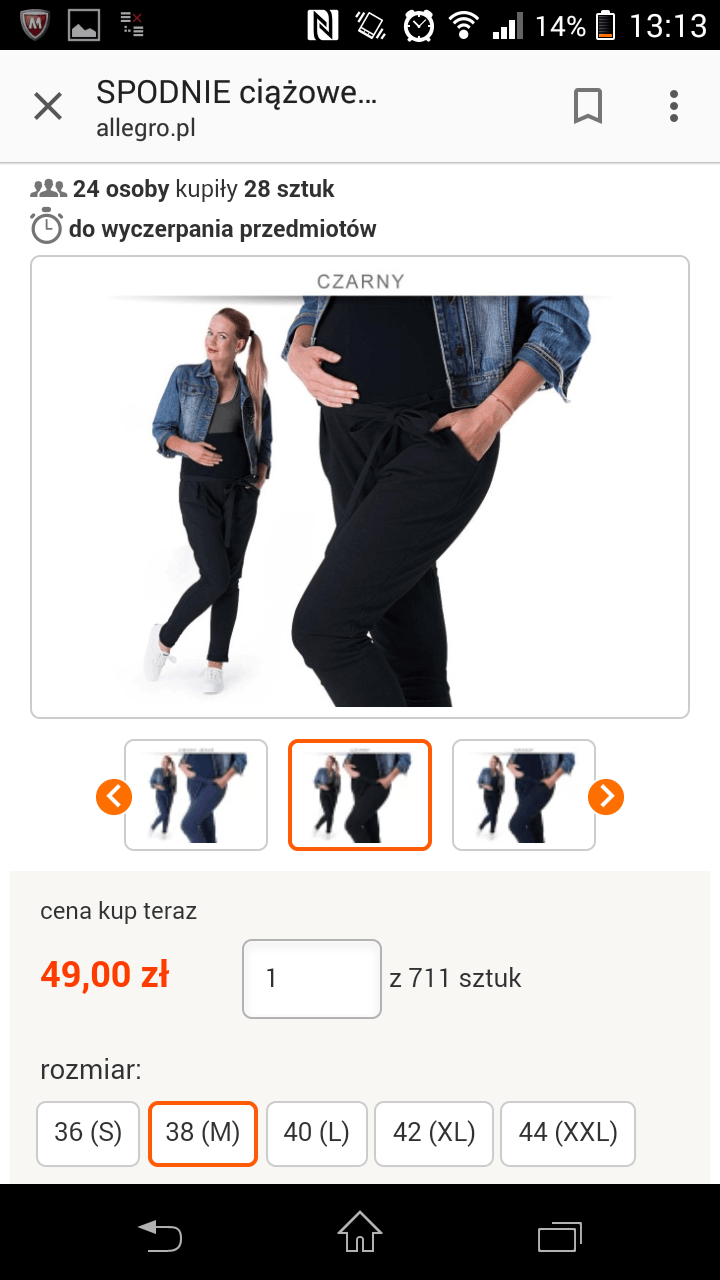
Task: Select size 38 (M)
Action: (x=203, y=1133)
